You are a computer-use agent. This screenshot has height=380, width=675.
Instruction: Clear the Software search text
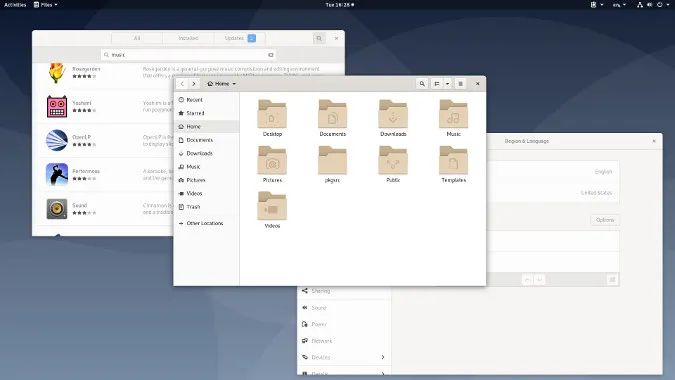pyautogui.click(x=270, y=55)
